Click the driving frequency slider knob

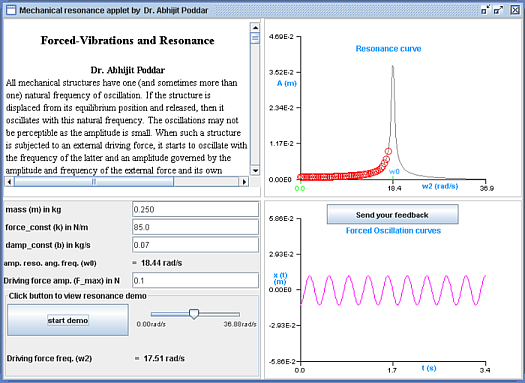(x=194, y=314)
